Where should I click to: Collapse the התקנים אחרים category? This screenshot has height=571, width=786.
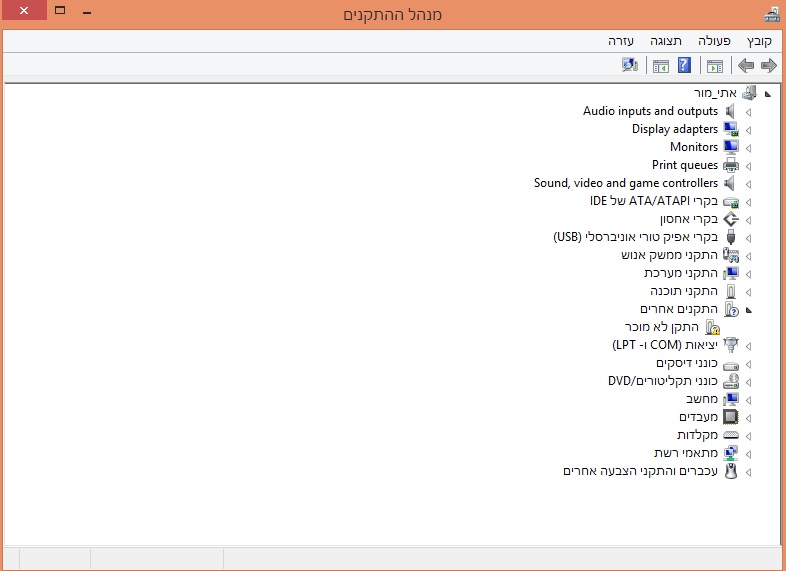click(x=749, y=310)
